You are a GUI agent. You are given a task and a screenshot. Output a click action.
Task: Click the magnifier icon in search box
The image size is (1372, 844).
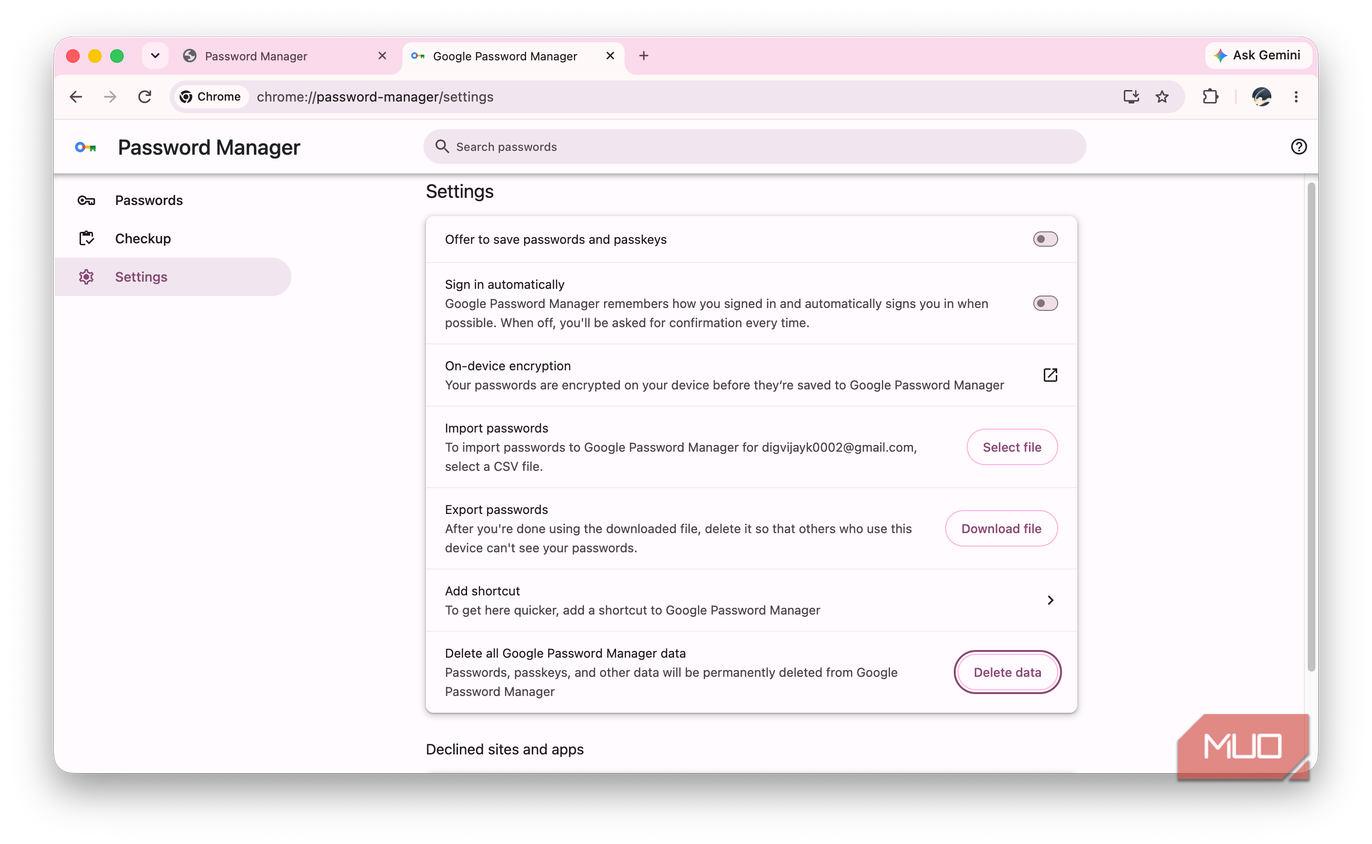(442, 147)
